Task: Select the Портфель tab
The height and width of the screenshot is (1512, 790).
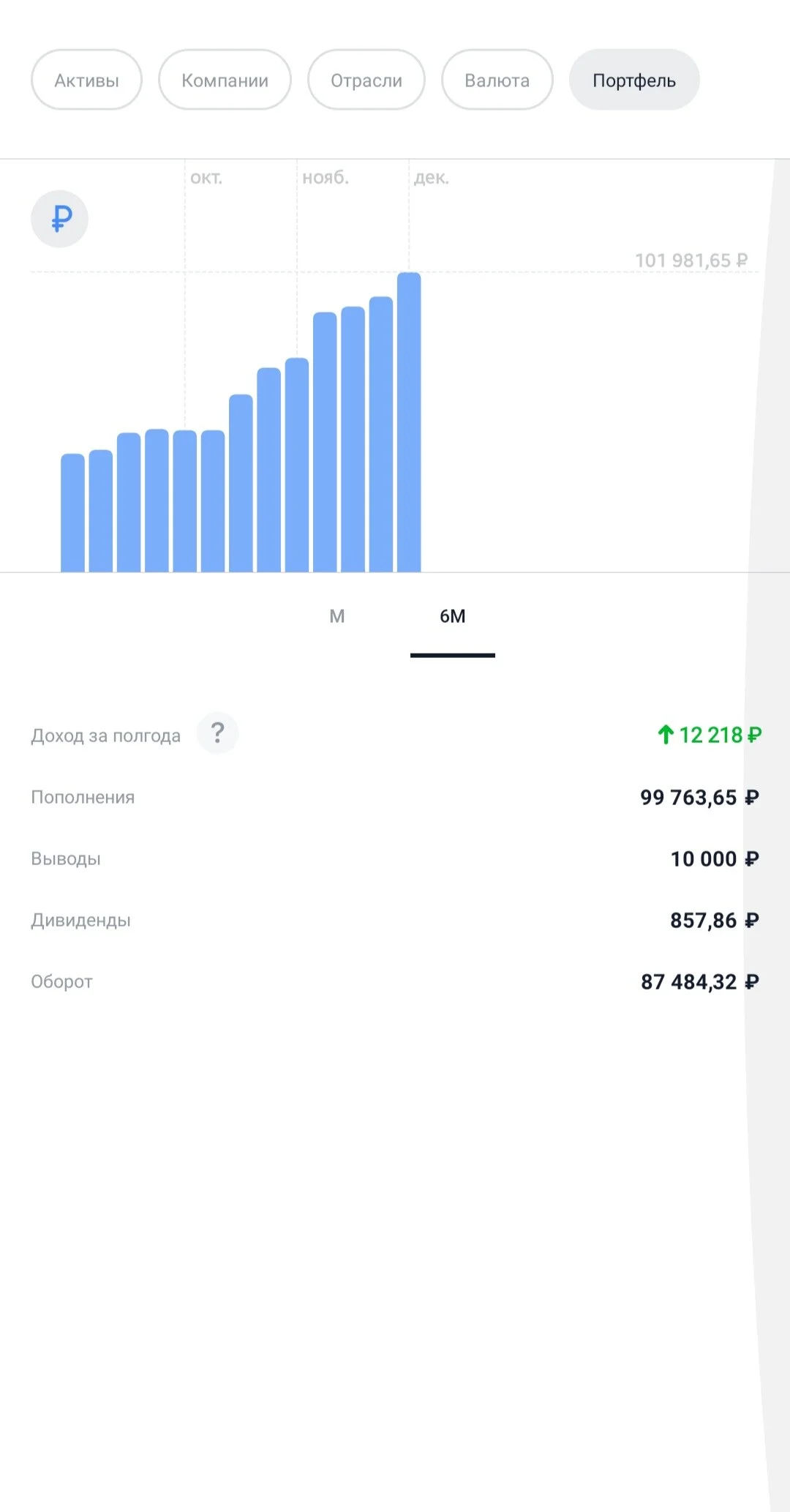Action: [x=634, y=80]
